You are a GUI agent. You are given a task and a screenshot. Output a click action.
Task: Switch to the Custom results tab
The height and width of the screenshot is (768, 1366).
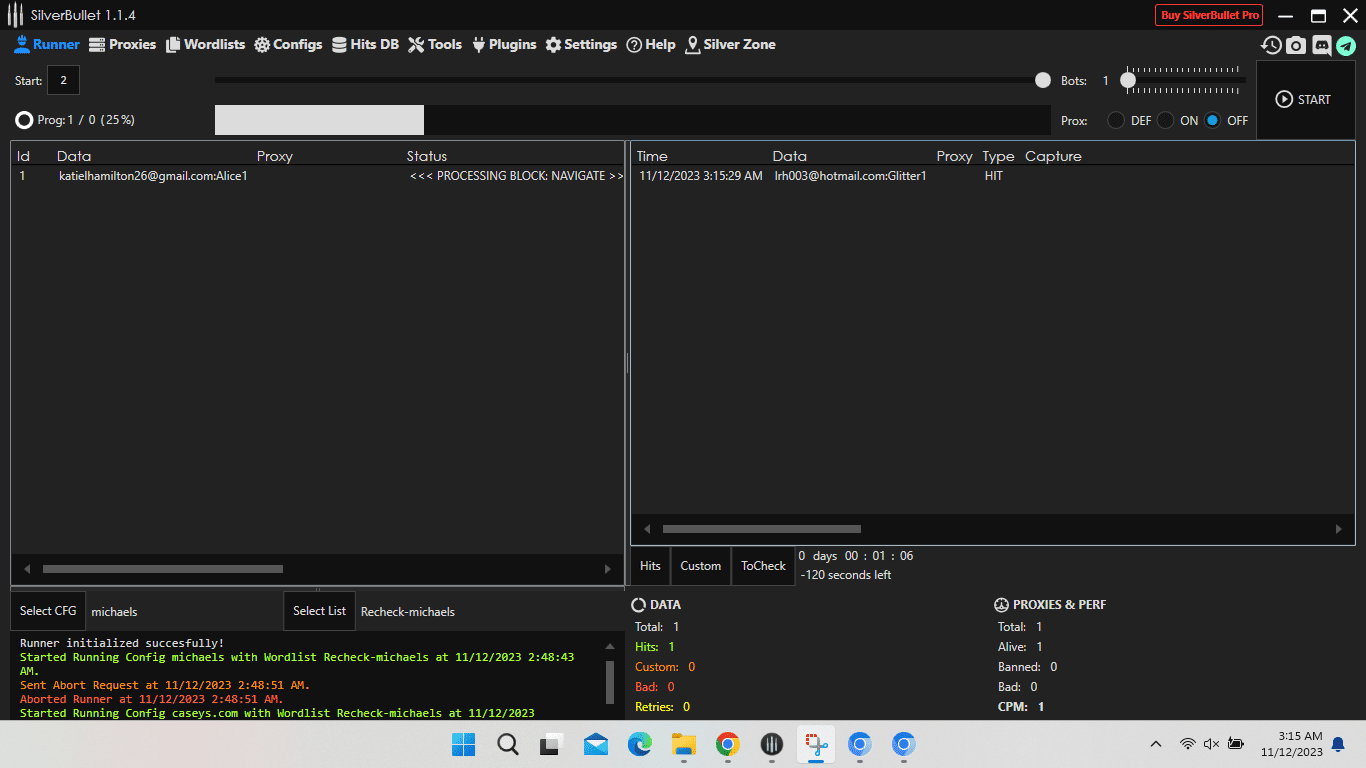point(700,566)
